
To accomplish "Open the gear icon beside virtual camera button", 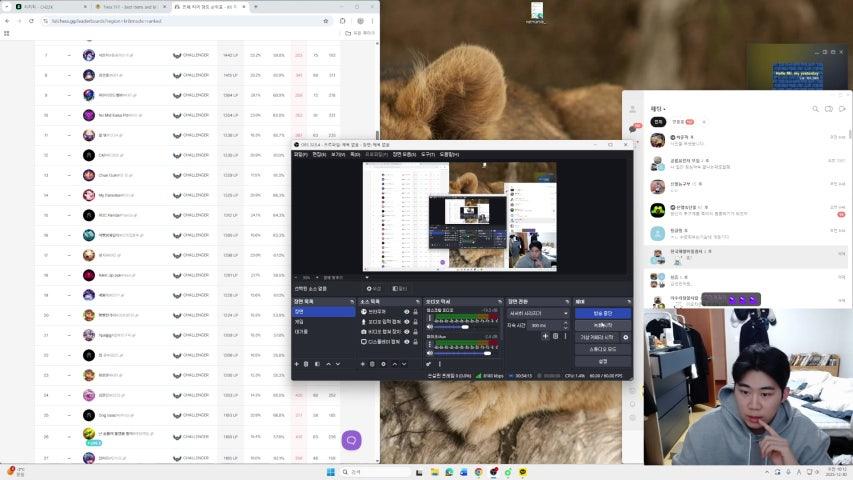I will (626, 337).
